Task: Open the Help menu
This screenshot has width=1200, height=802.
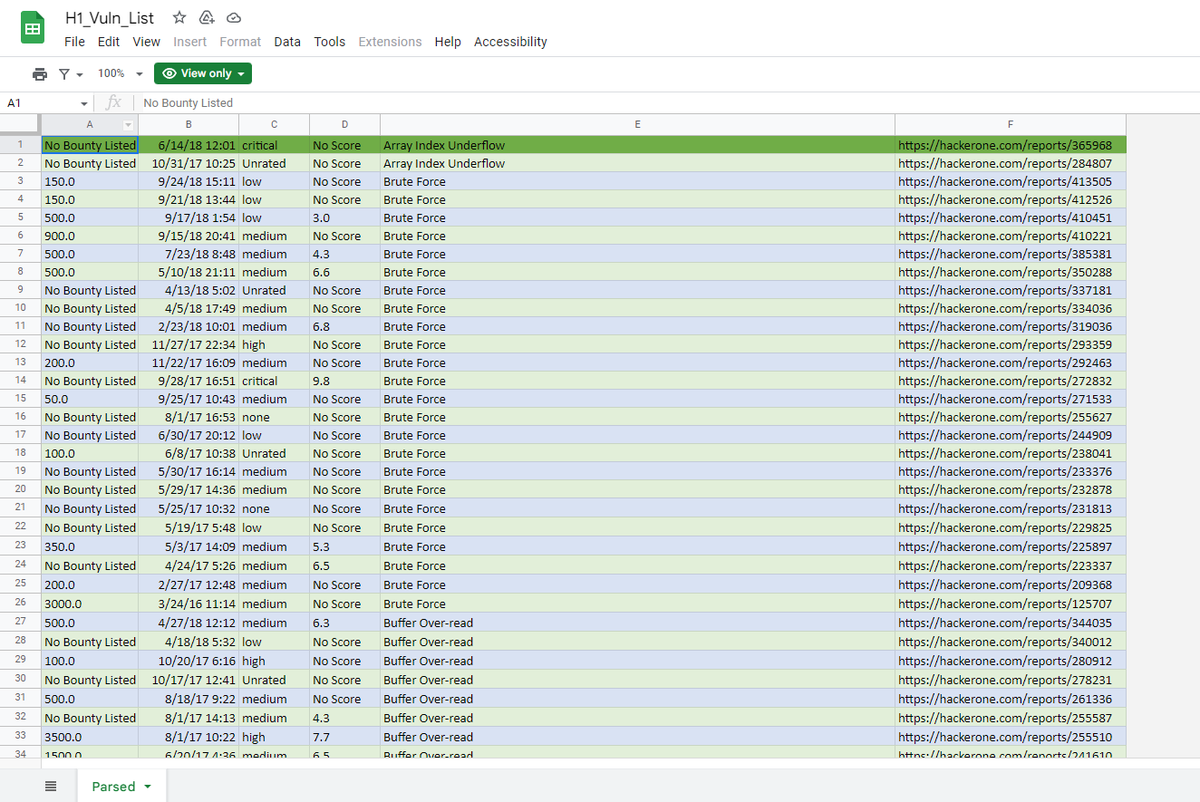Action: (x=448, y=42)
